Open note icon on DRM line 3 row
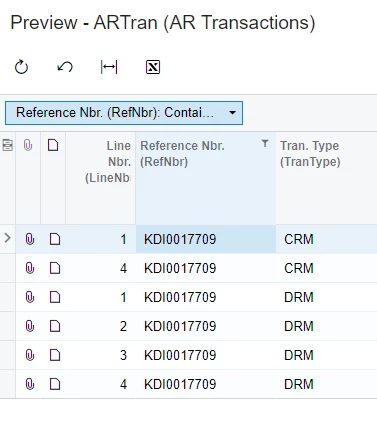The height and width of the screenshot is (447, 377). pos(55,355)
